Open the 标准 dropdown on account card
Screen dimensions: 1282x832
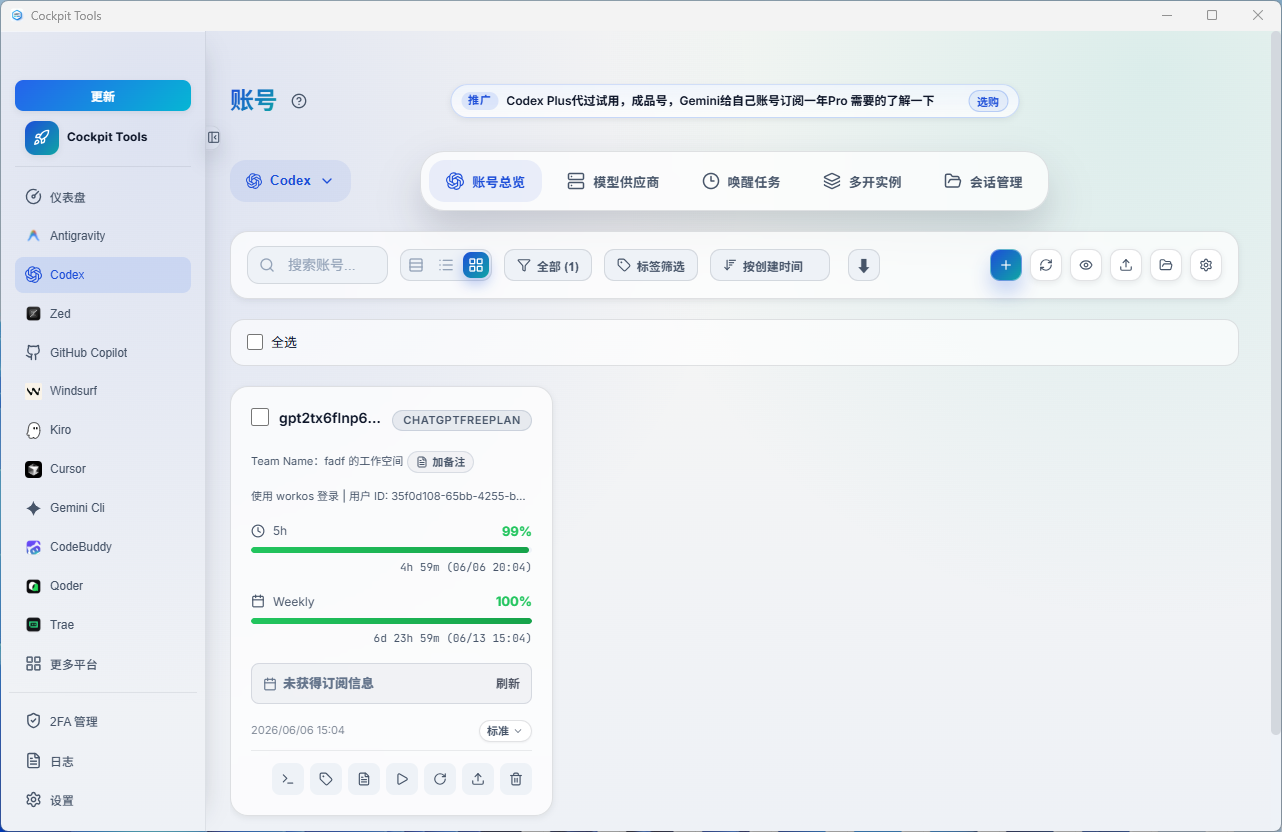tap(505, 731)
